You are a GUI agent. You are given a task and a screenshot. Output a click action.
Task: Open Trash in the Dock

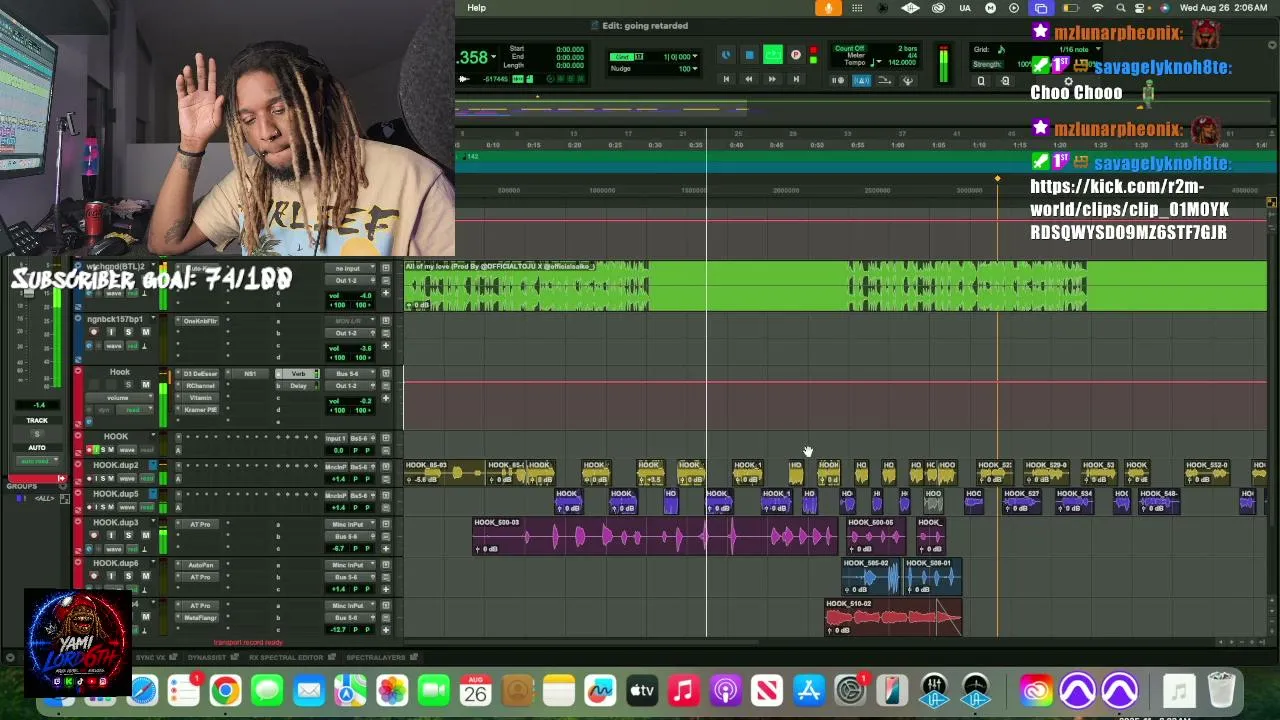[x=1221, y=690]
